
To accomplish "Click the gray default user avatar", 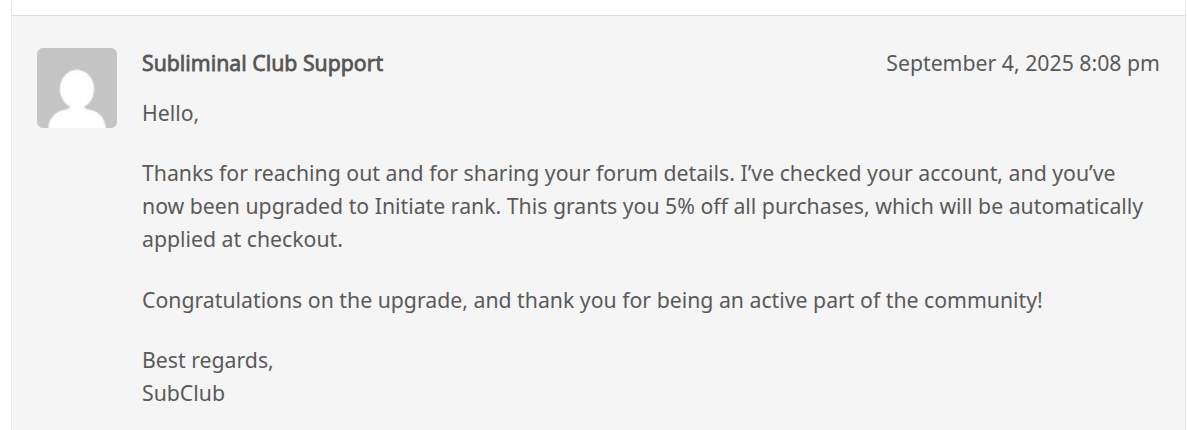I will [77, 88].
